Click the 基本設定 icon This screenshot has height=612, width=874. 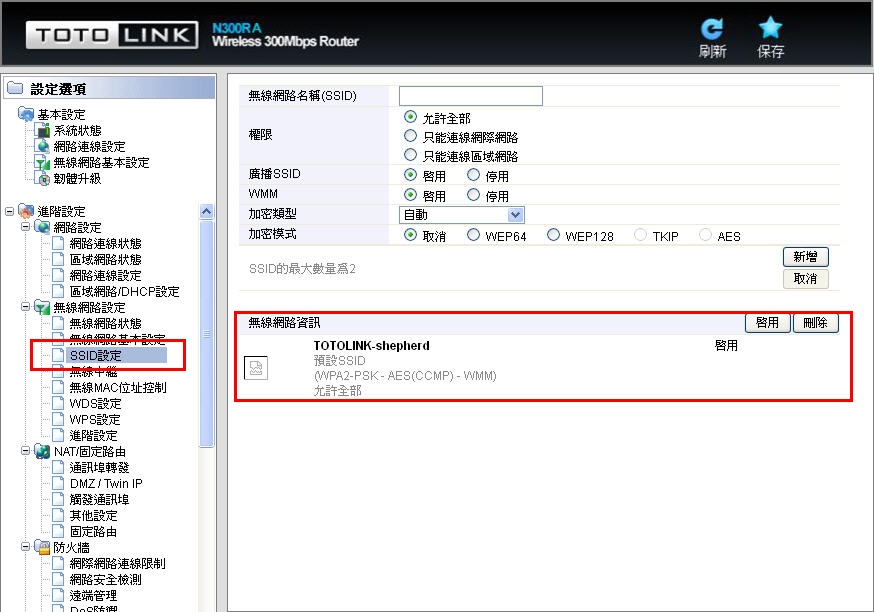click(26, 114)
